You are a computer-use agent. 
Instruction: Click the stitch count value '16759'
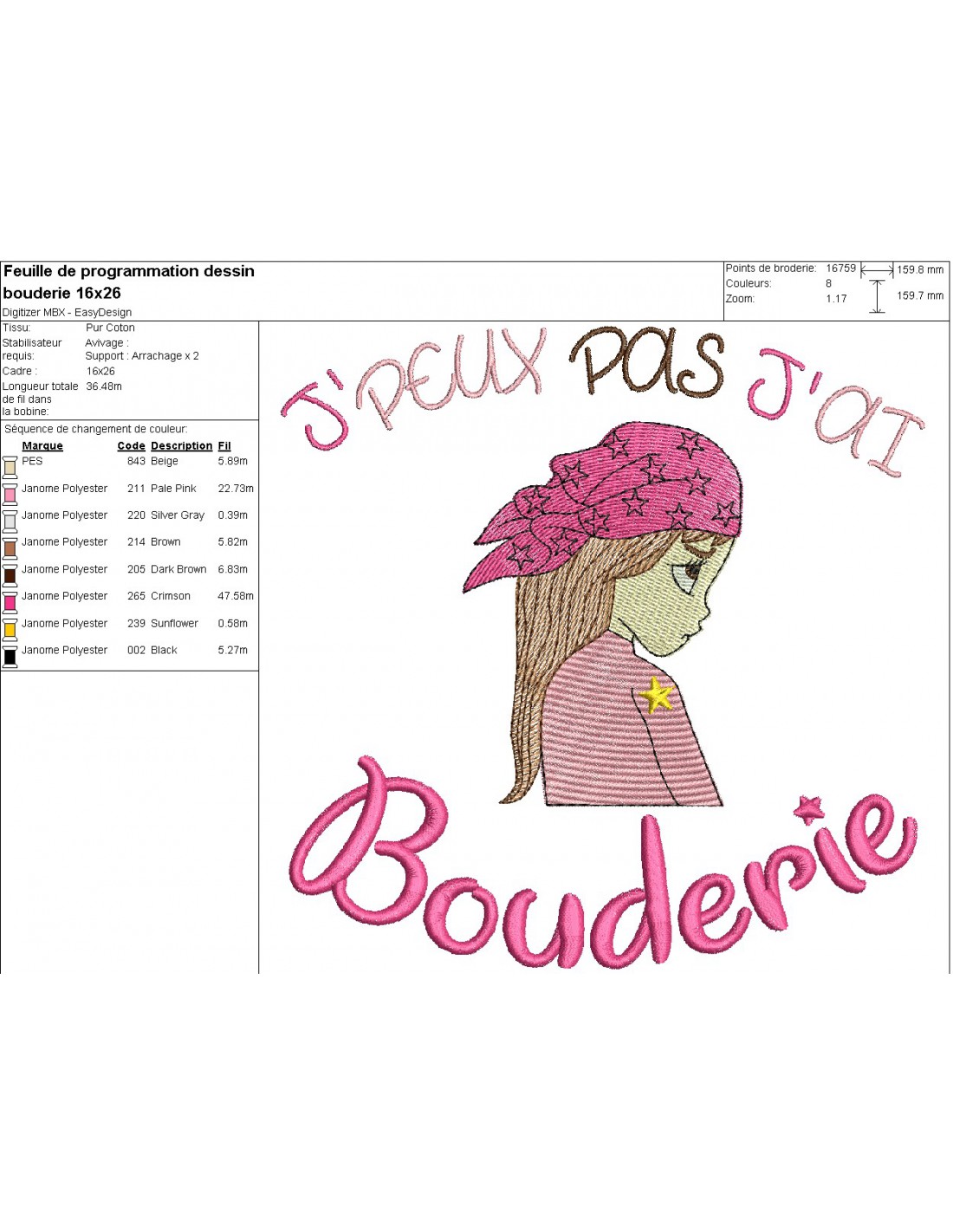click(x=840, y=269)
